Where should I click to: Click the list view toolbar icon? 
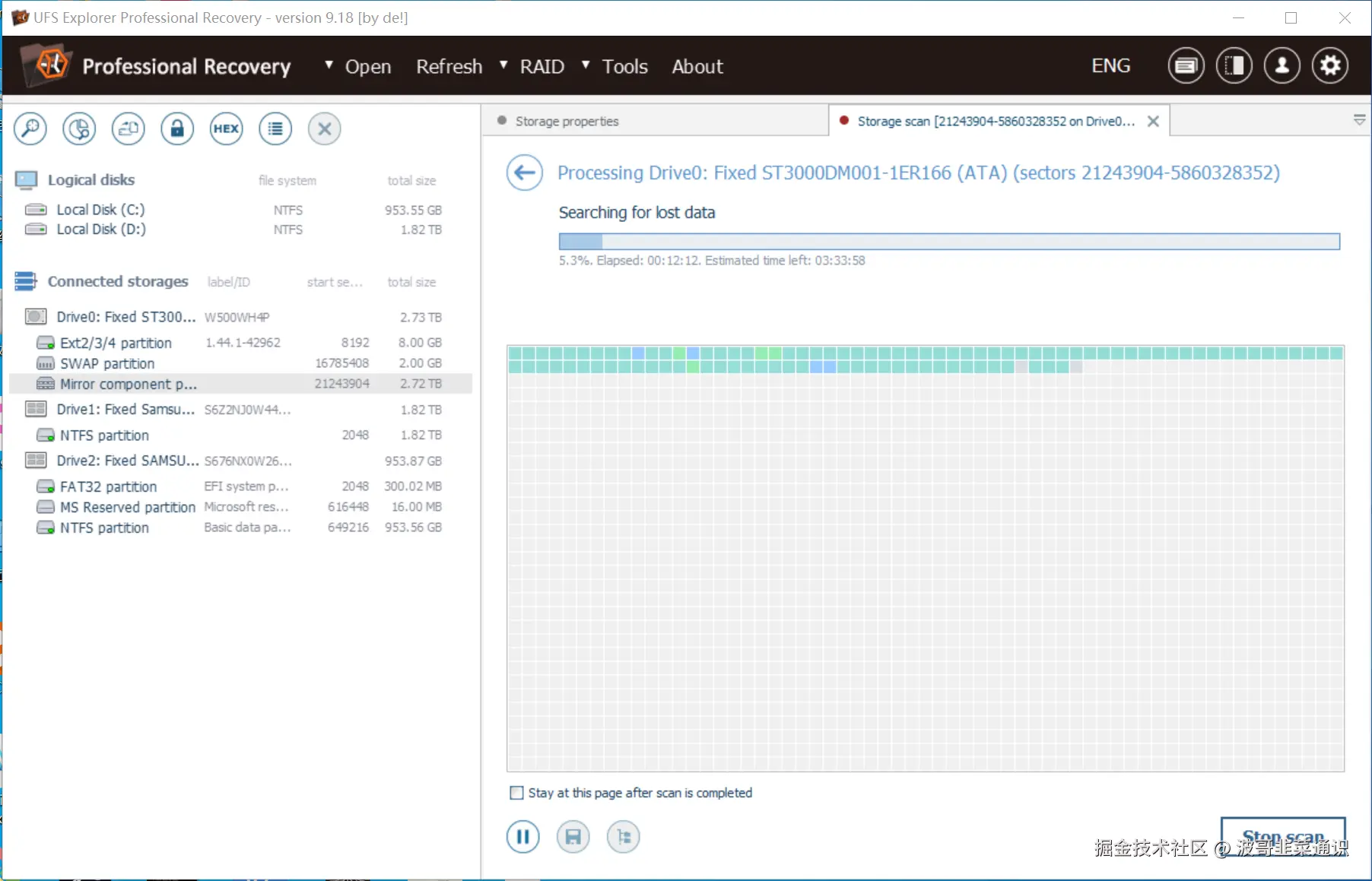[275, 128]
